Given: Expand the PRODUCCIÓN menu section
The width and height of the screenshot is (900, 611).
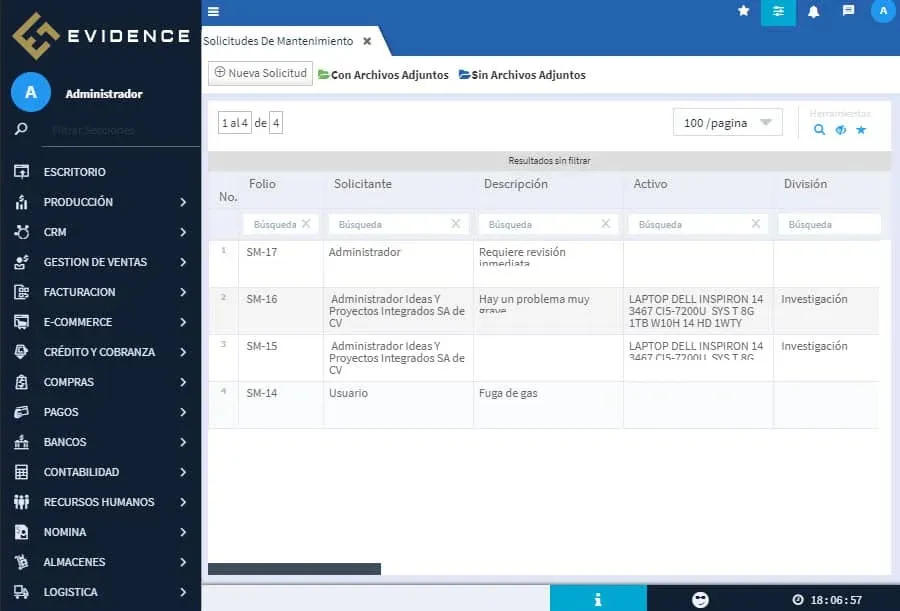Looking at the screenshot, I should [x=80, y=202].
